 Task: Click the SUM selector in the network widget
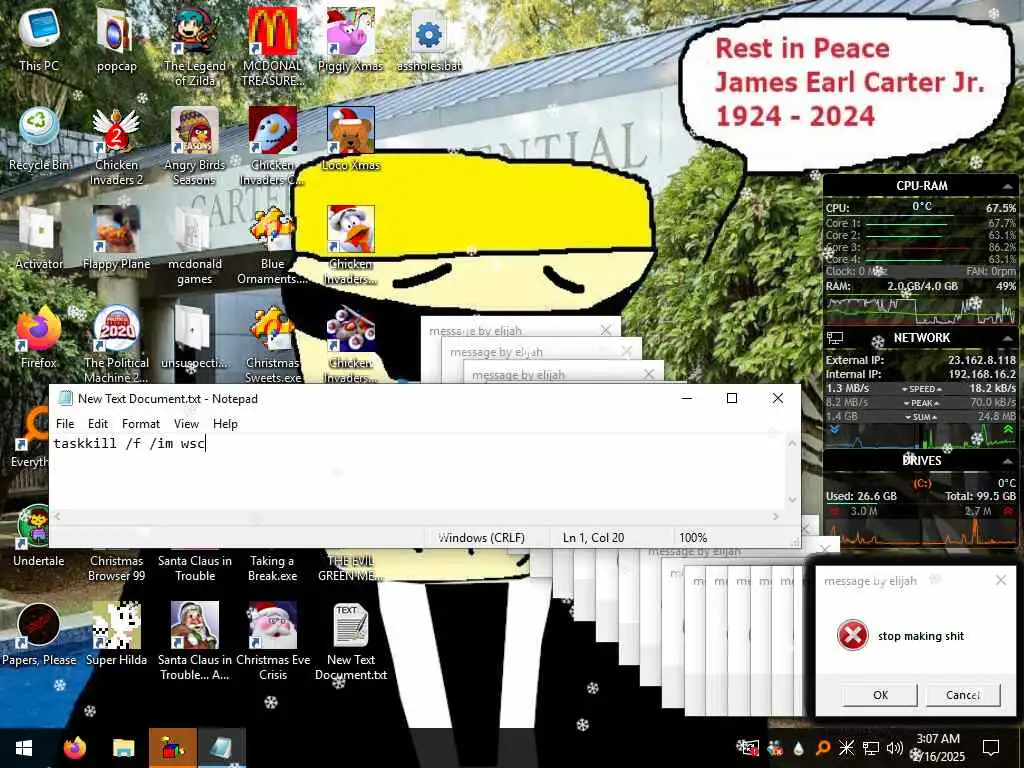point(921,417)
